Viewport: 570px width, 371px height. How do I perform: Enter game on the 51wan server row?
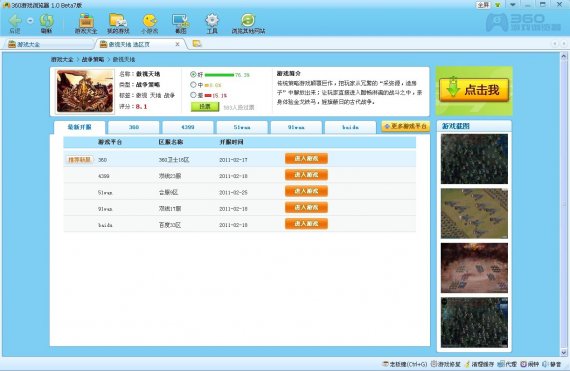pyautogui.click(x=306, y=191)
